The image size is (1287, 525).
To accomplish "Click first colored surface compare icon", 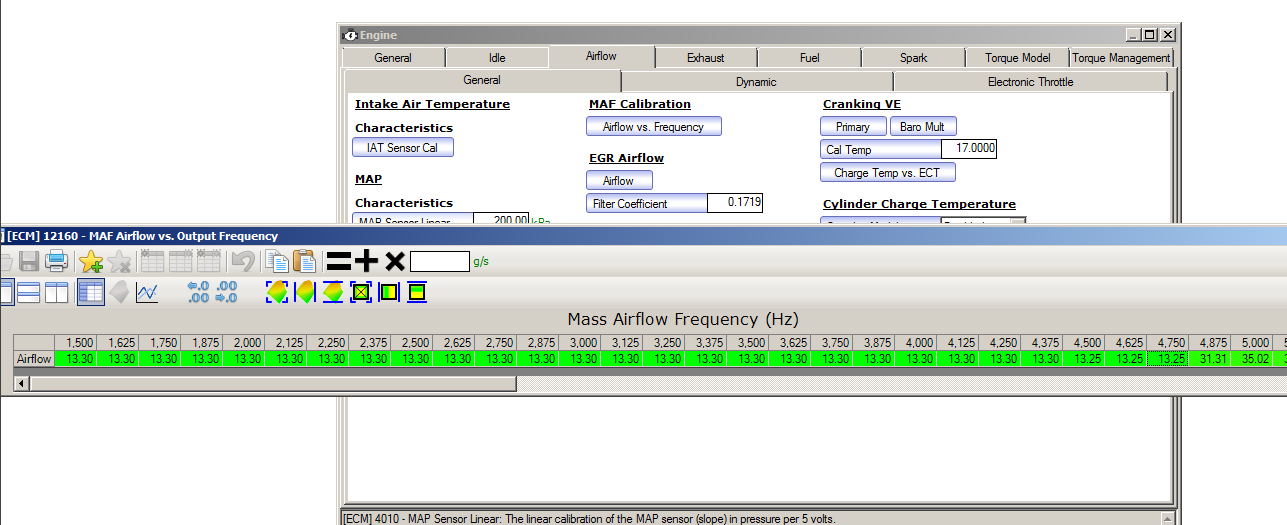I will pos(277,292).
